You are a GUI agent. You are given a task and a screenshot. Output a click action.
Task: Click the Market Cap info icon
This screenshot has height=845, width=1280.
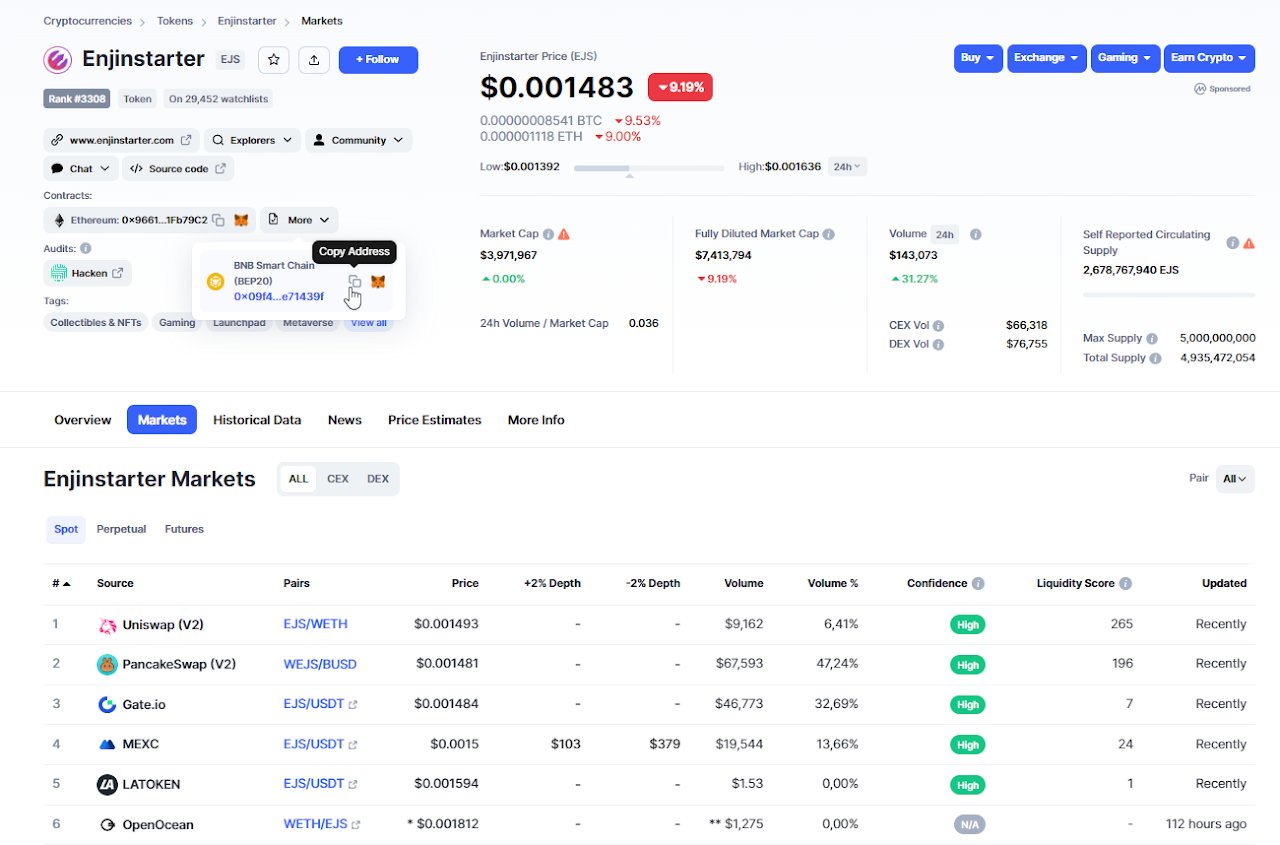548,234
